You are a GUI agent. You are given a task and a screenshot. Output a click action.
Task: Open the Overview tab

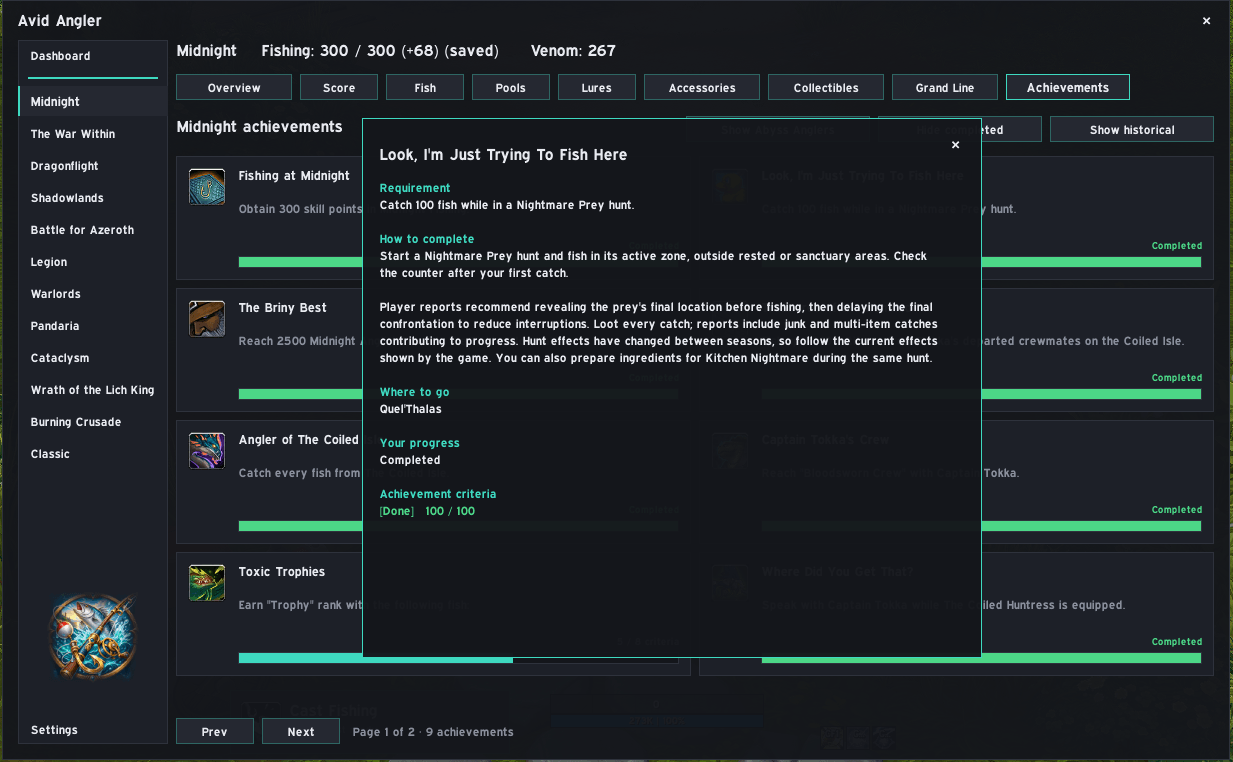(234, 88)
